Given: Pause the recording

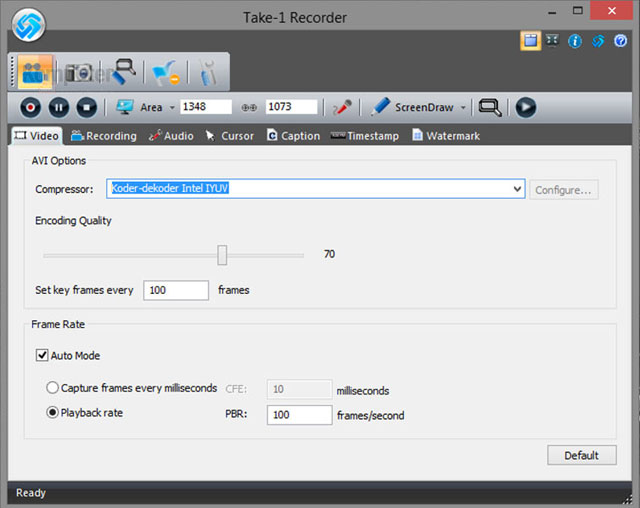Looking at the screenshot, I should (x=59, y=108).
